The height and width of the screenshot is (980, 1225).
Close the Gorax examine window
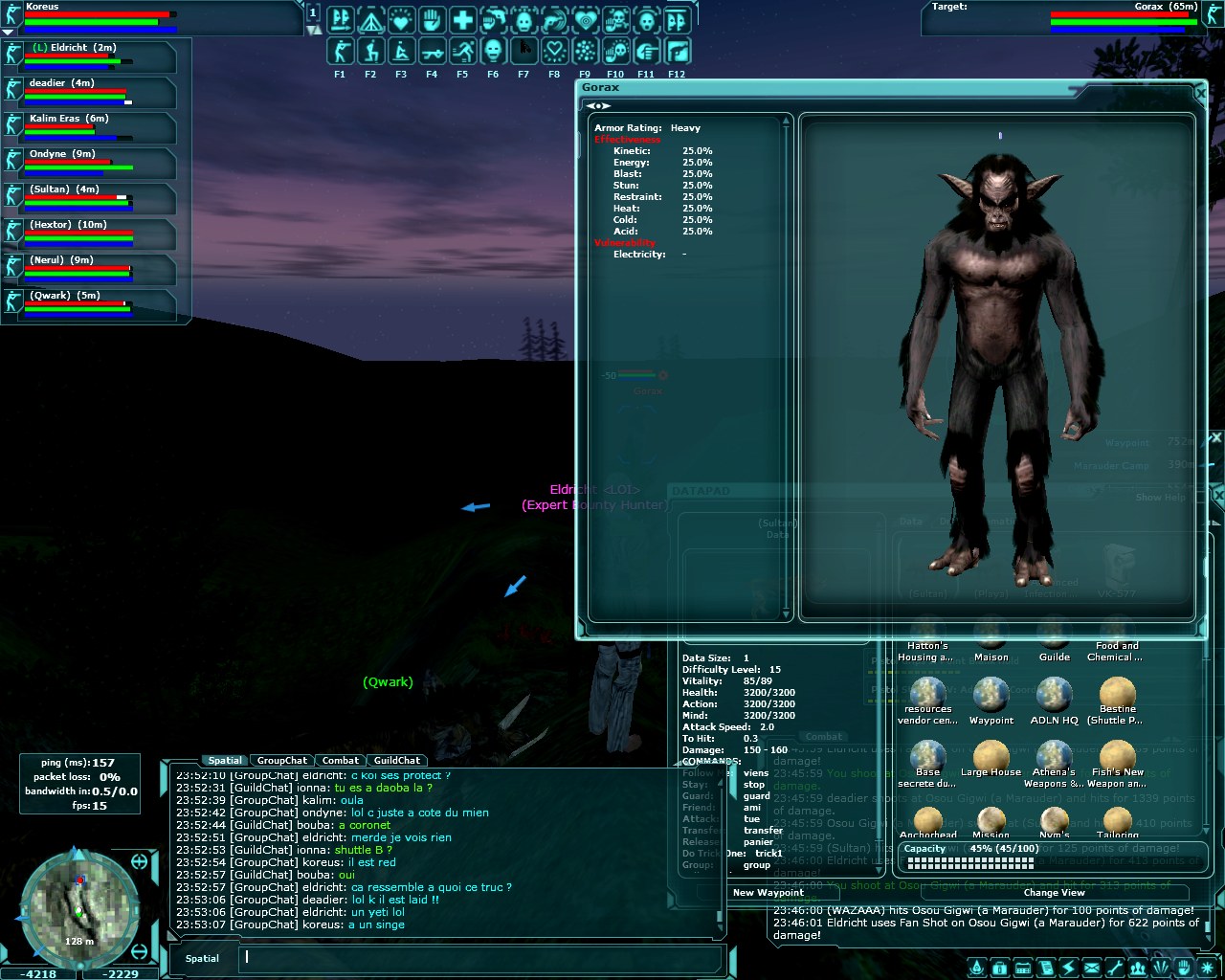pos(1200,92)
